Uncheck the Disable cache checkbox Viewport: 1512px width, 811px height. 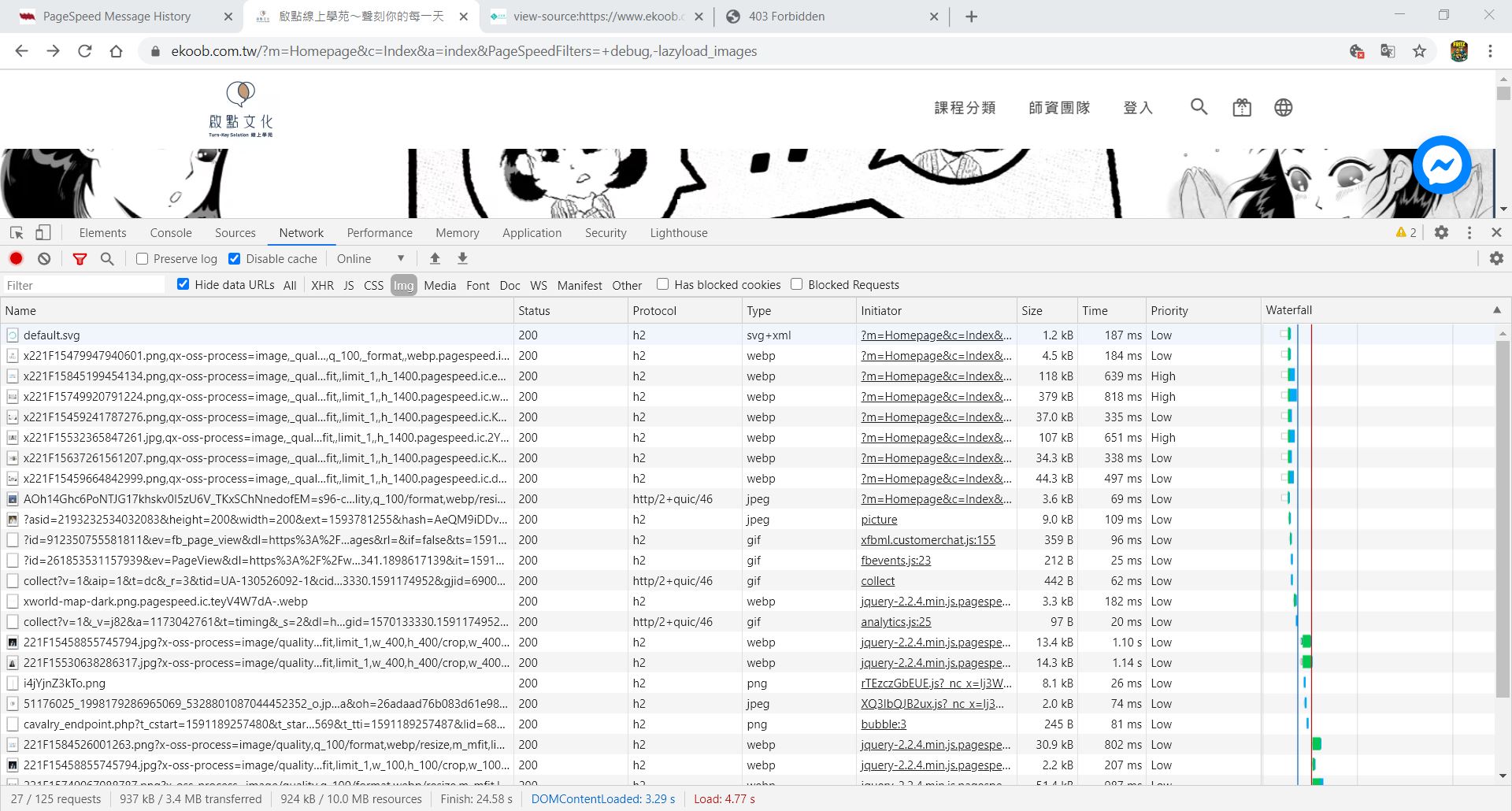(x=234, y=259)
